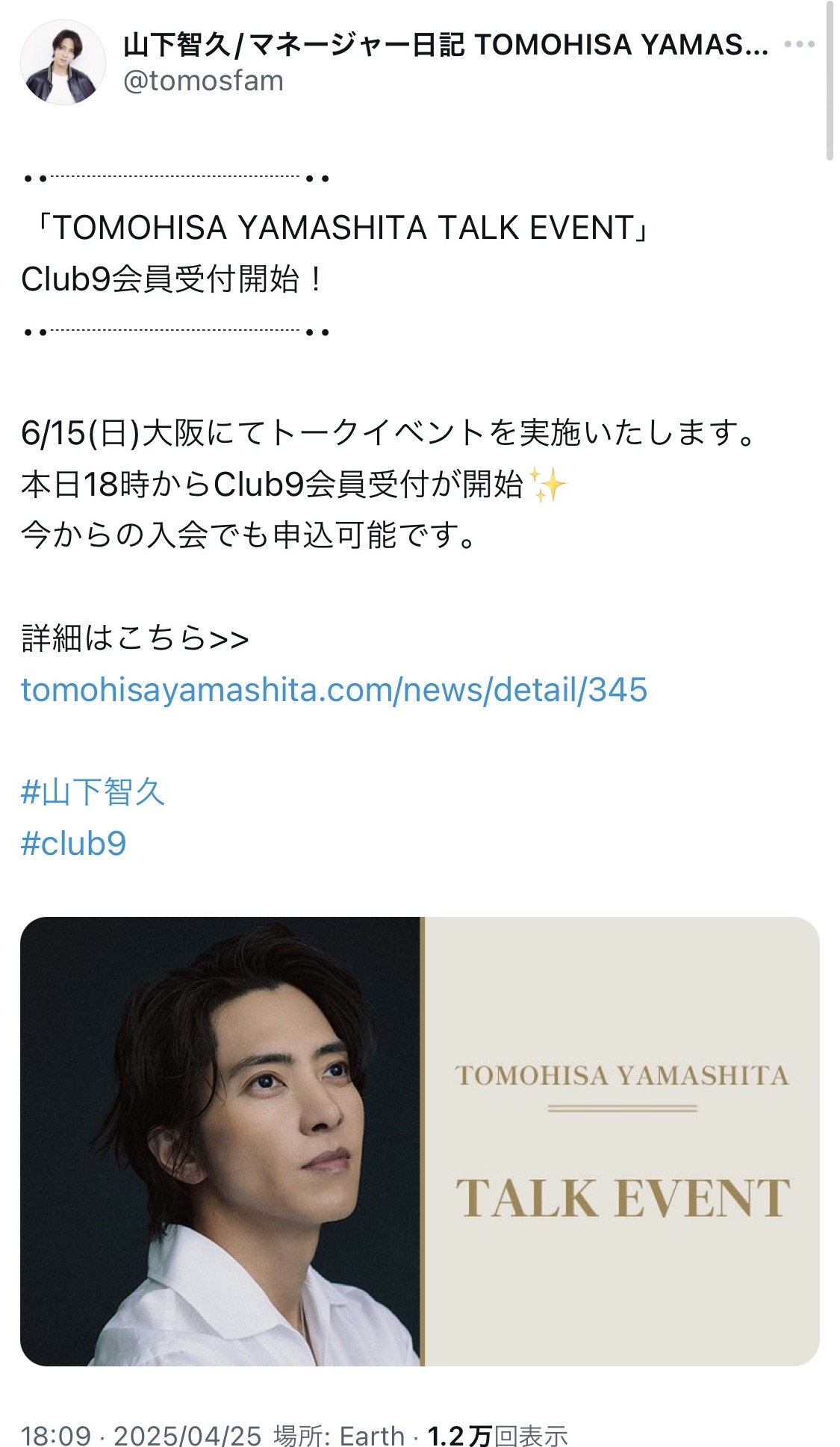The image size is (840, 1447).
Task: Tap the Club9会員受付開始！ line
Action: tap(173, 280)
